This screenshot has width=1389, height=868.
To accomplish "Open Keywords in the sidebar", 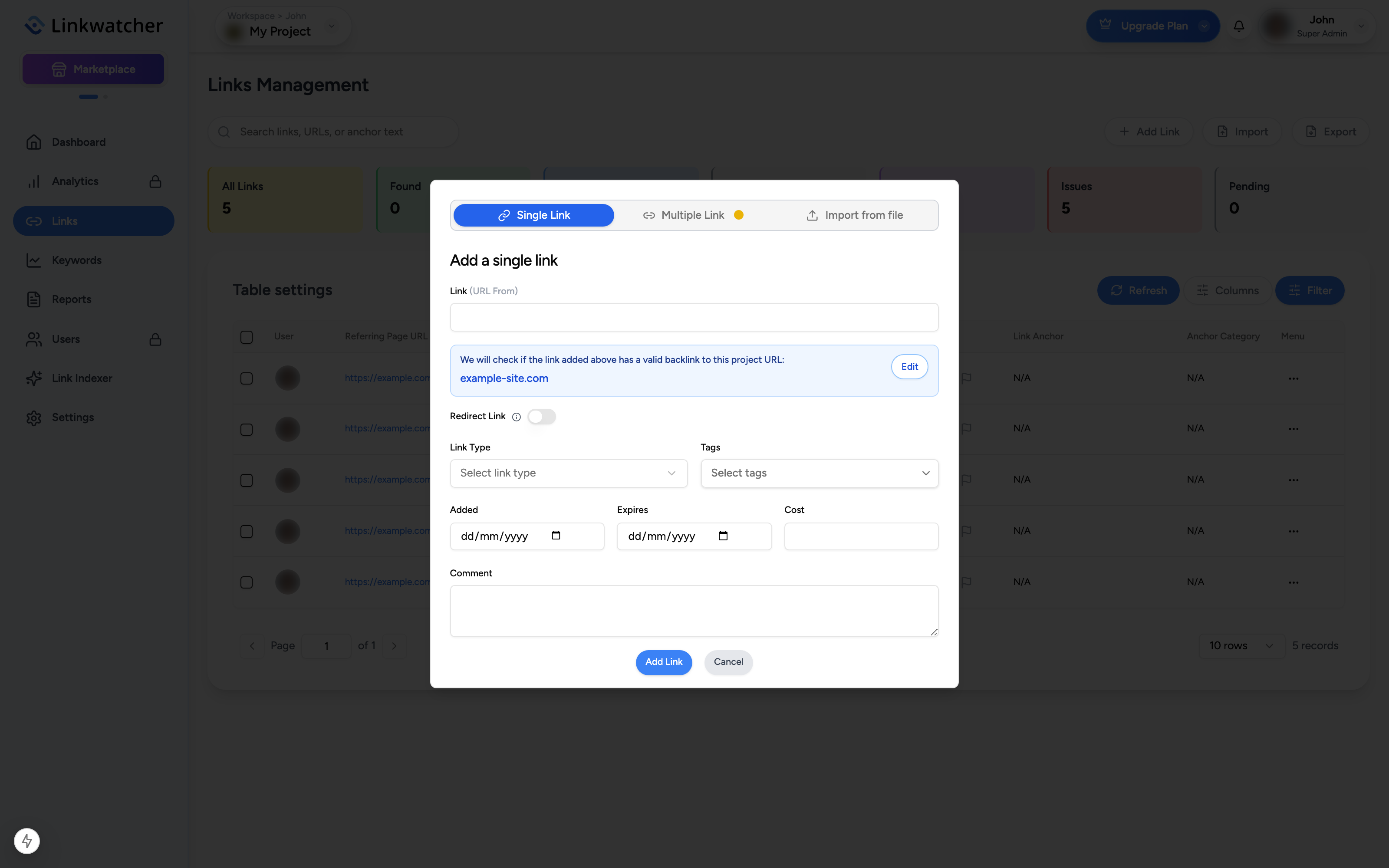I will click(94, 260).
